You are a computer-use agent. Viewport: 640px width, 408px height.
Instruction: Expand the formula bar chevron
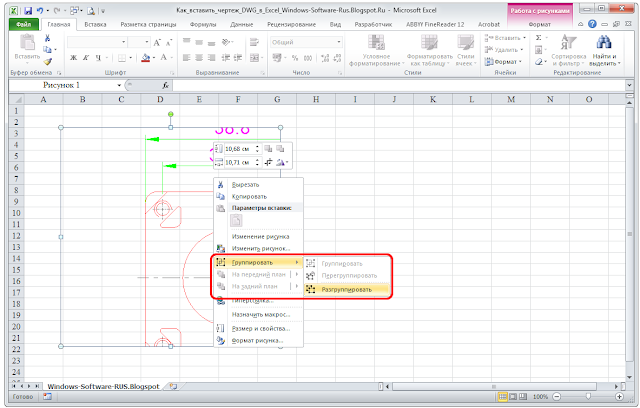pyautogui.click(x=629, y=85)
